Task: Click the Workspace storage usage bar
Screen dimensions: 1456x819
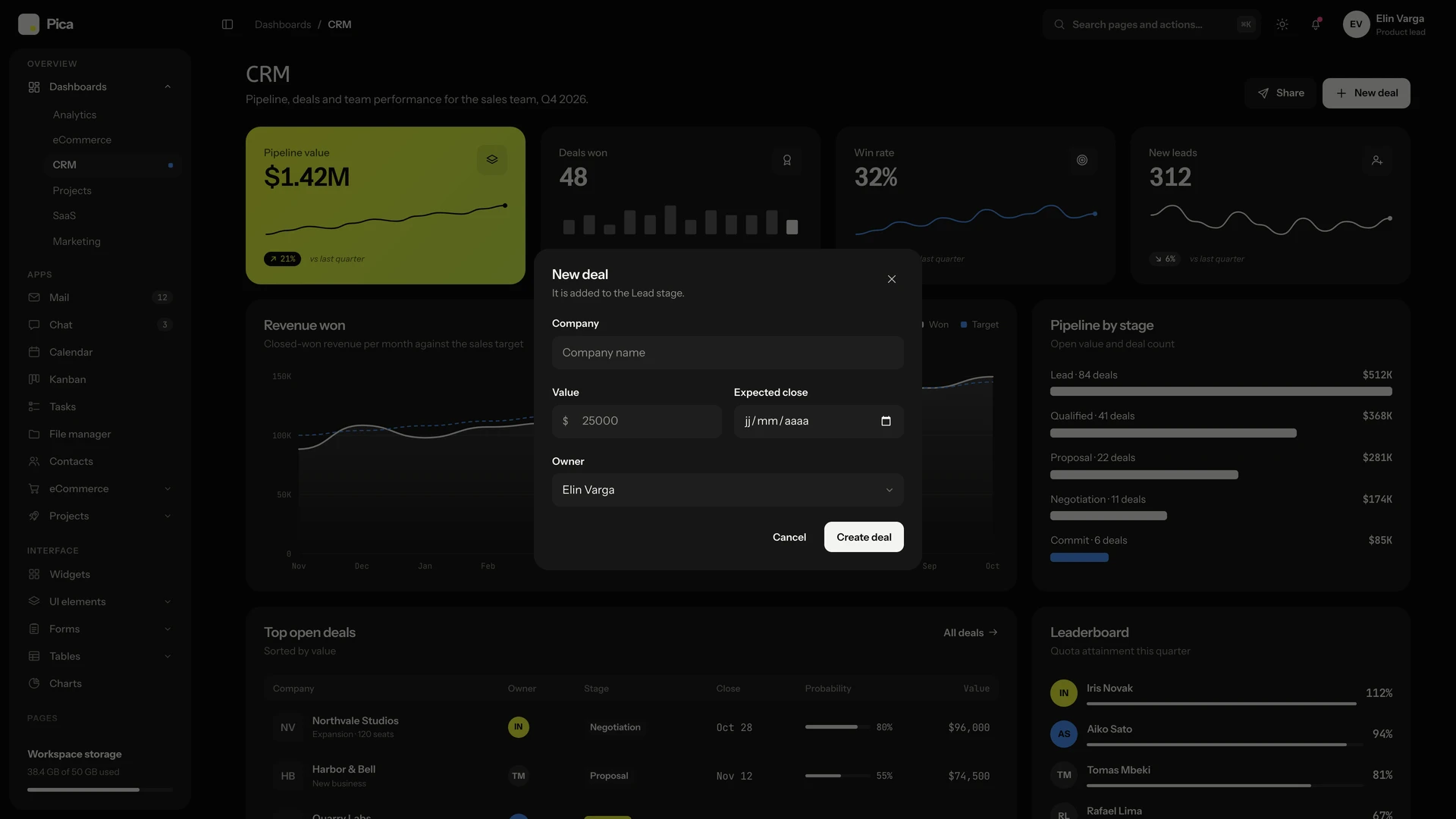Action: click(x=100, y=789)
